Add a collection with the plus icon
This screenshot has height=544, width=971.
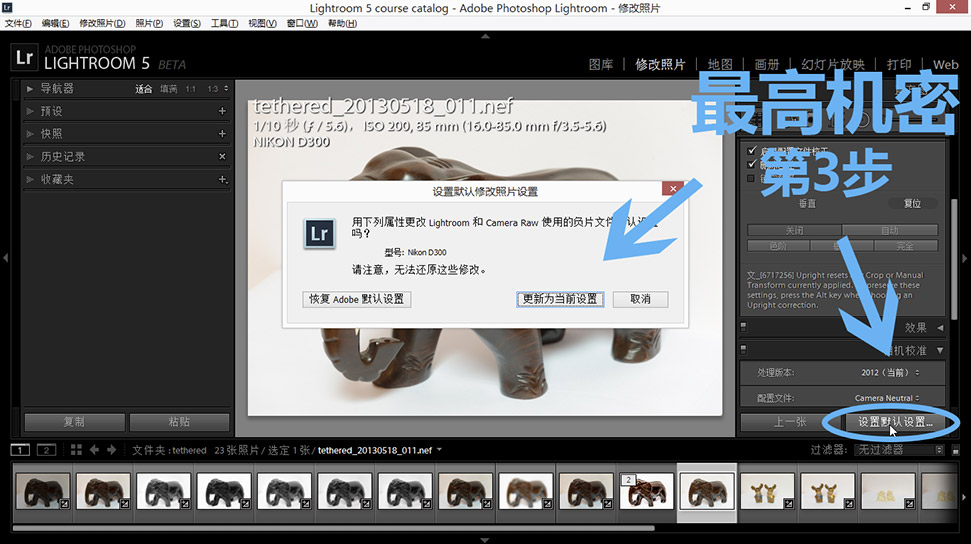point(223,180)
